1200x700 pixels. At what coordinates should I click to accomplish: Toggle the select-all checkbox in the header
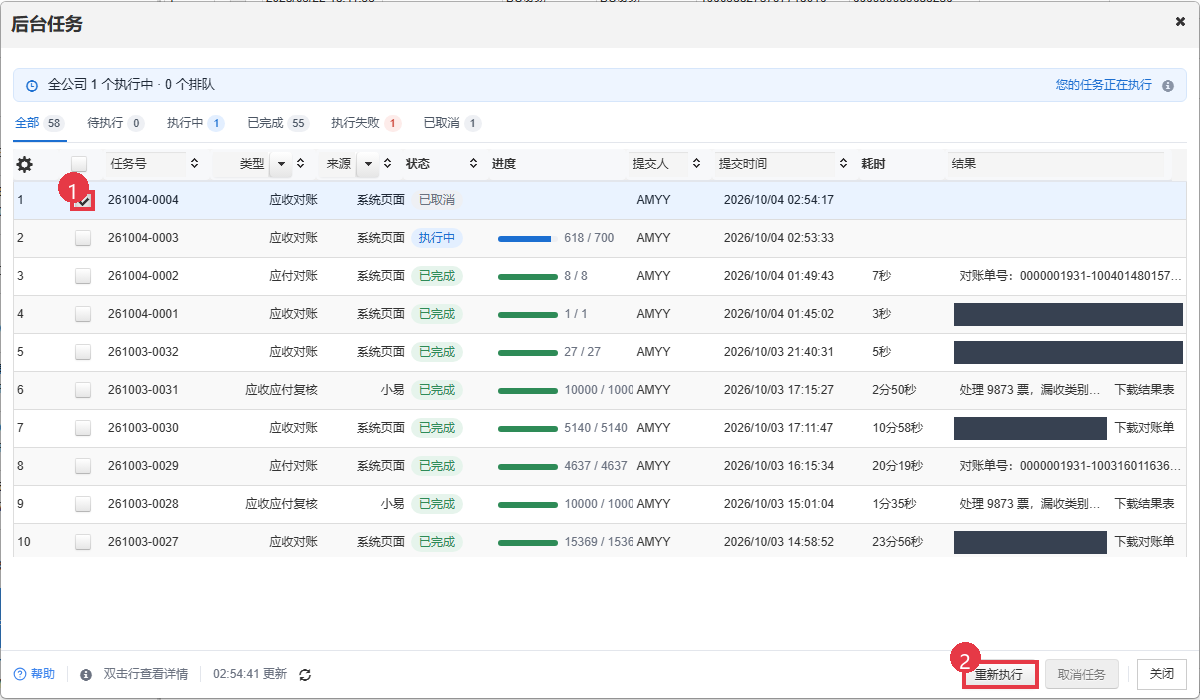click(x=79, y=163)
